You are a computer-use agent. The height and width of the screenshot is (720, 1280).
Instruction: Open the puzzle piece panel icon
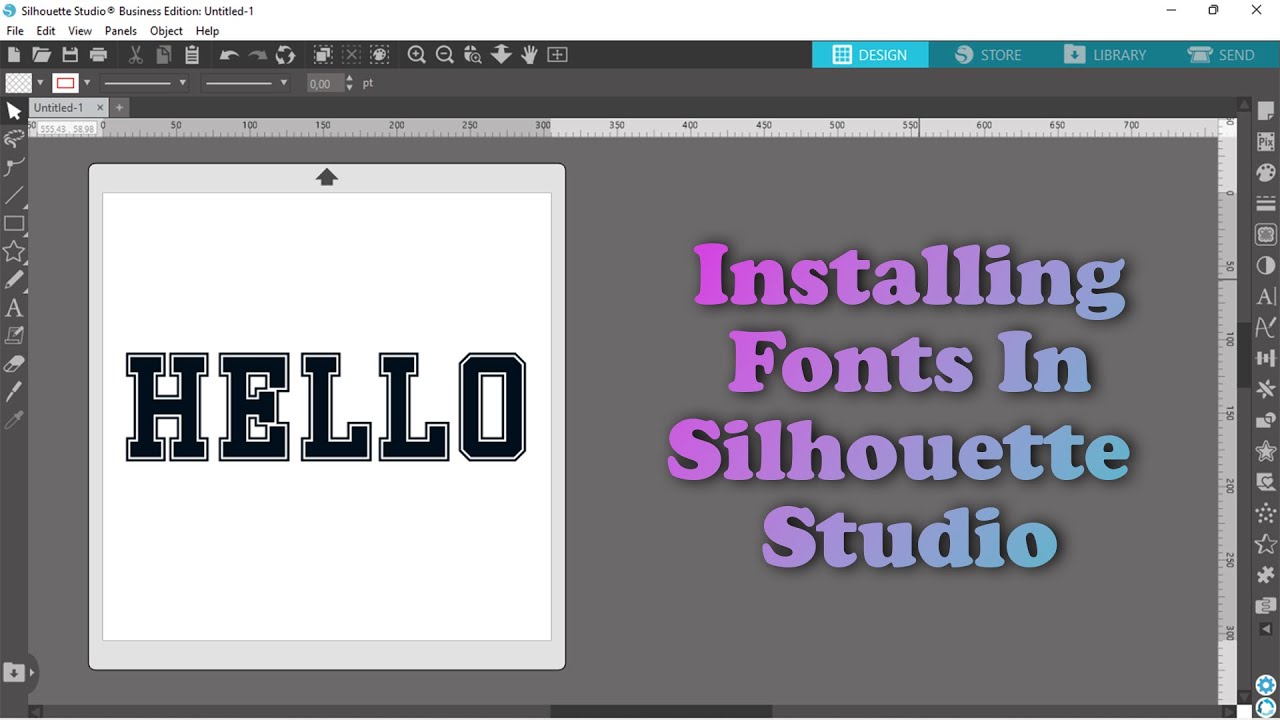click(1266, 575)
